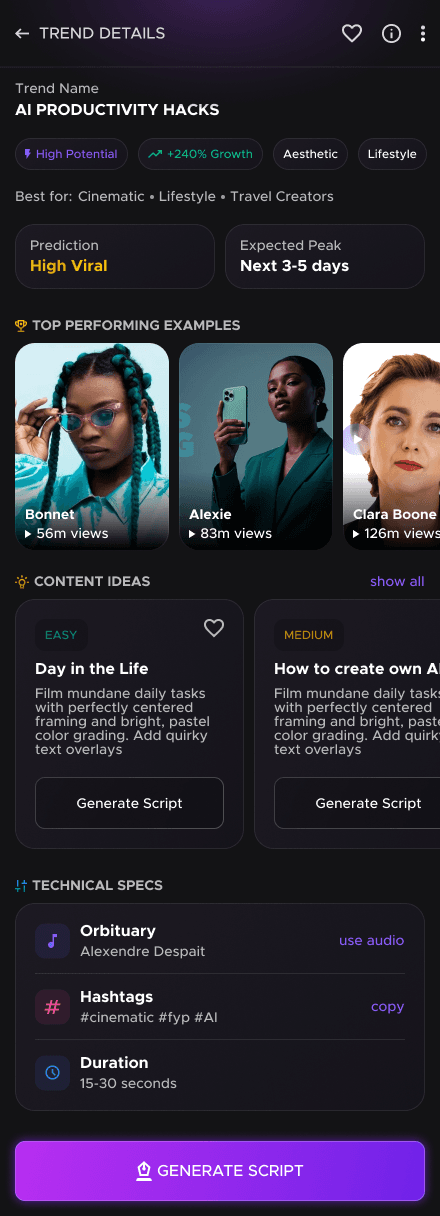Use audio for Orbituary track
440x1216 pixels.
point(371,940)
